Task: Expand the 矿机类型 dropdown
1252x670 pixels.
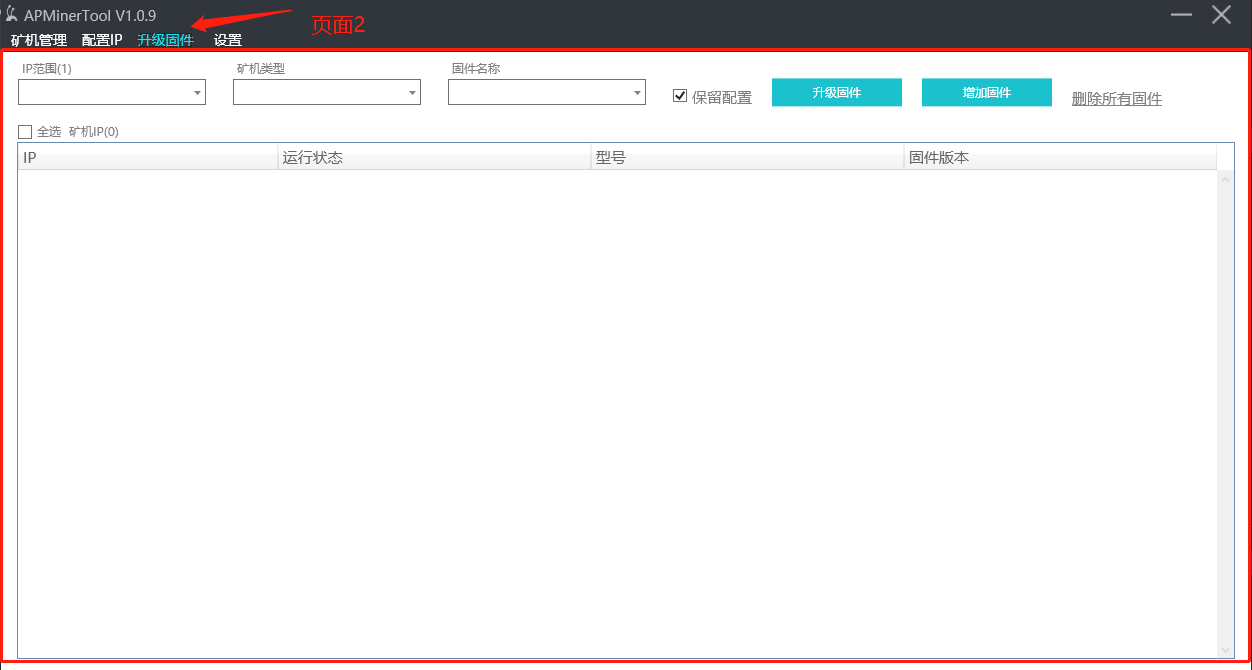Action: click(412, 92)
